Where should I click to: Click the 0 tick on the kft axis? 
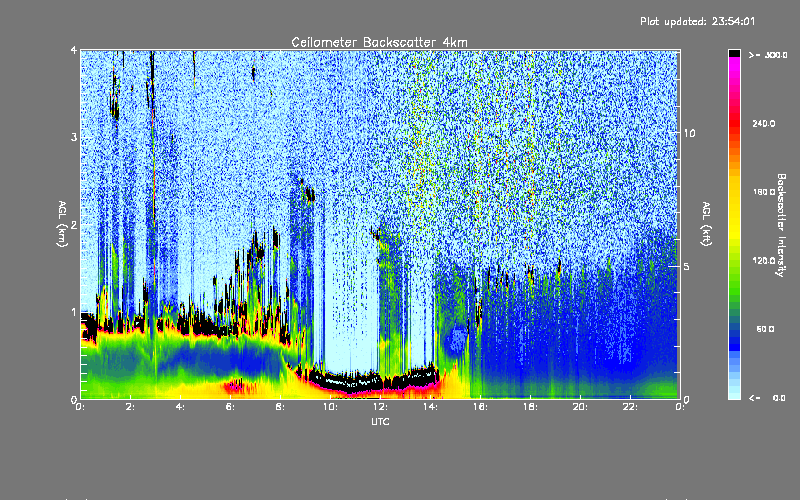click(x=686, y=399)
